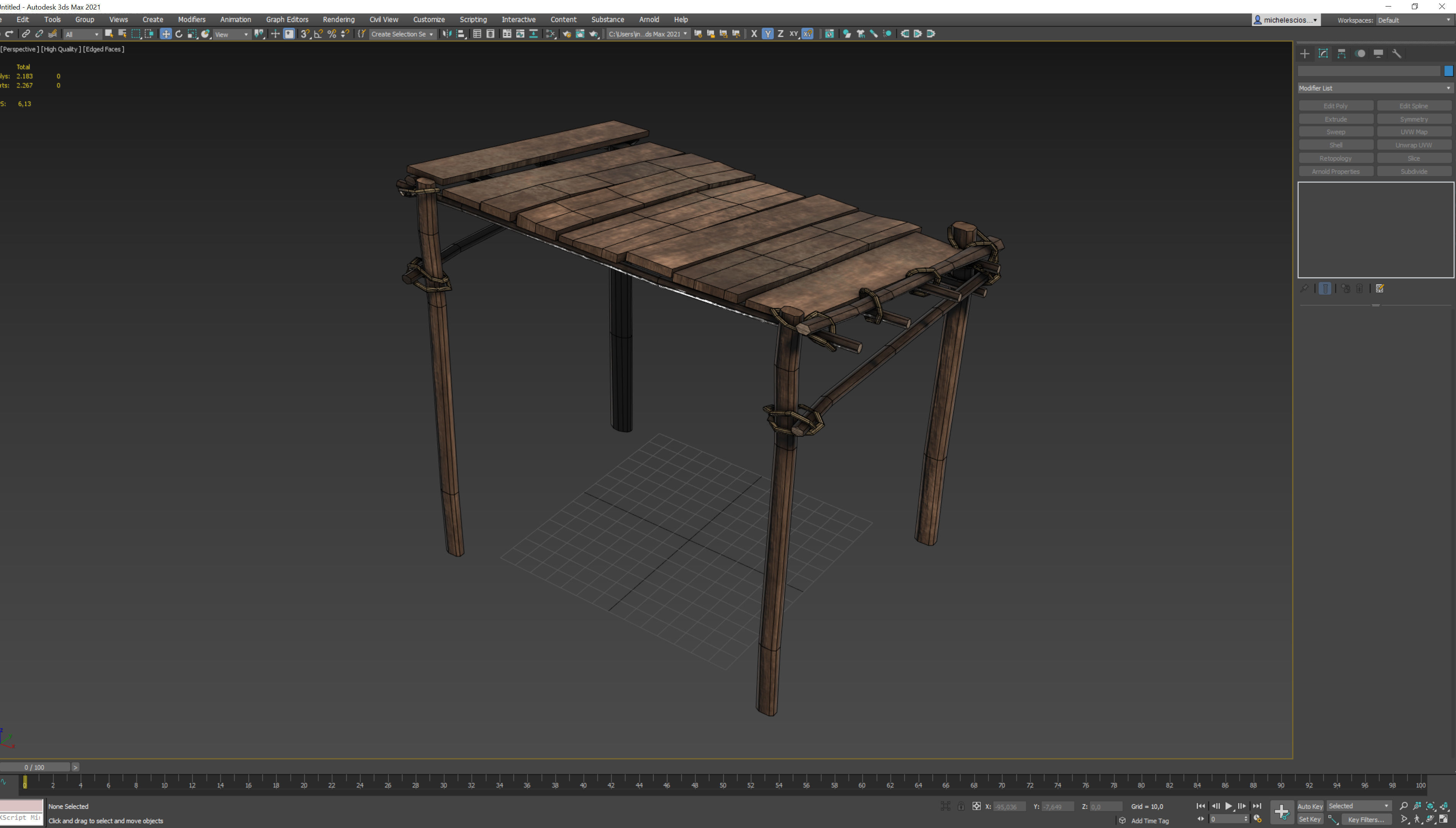Open Select by Name list
The height and width of the screenshot is (828, 1456).
tap(121, 34)
